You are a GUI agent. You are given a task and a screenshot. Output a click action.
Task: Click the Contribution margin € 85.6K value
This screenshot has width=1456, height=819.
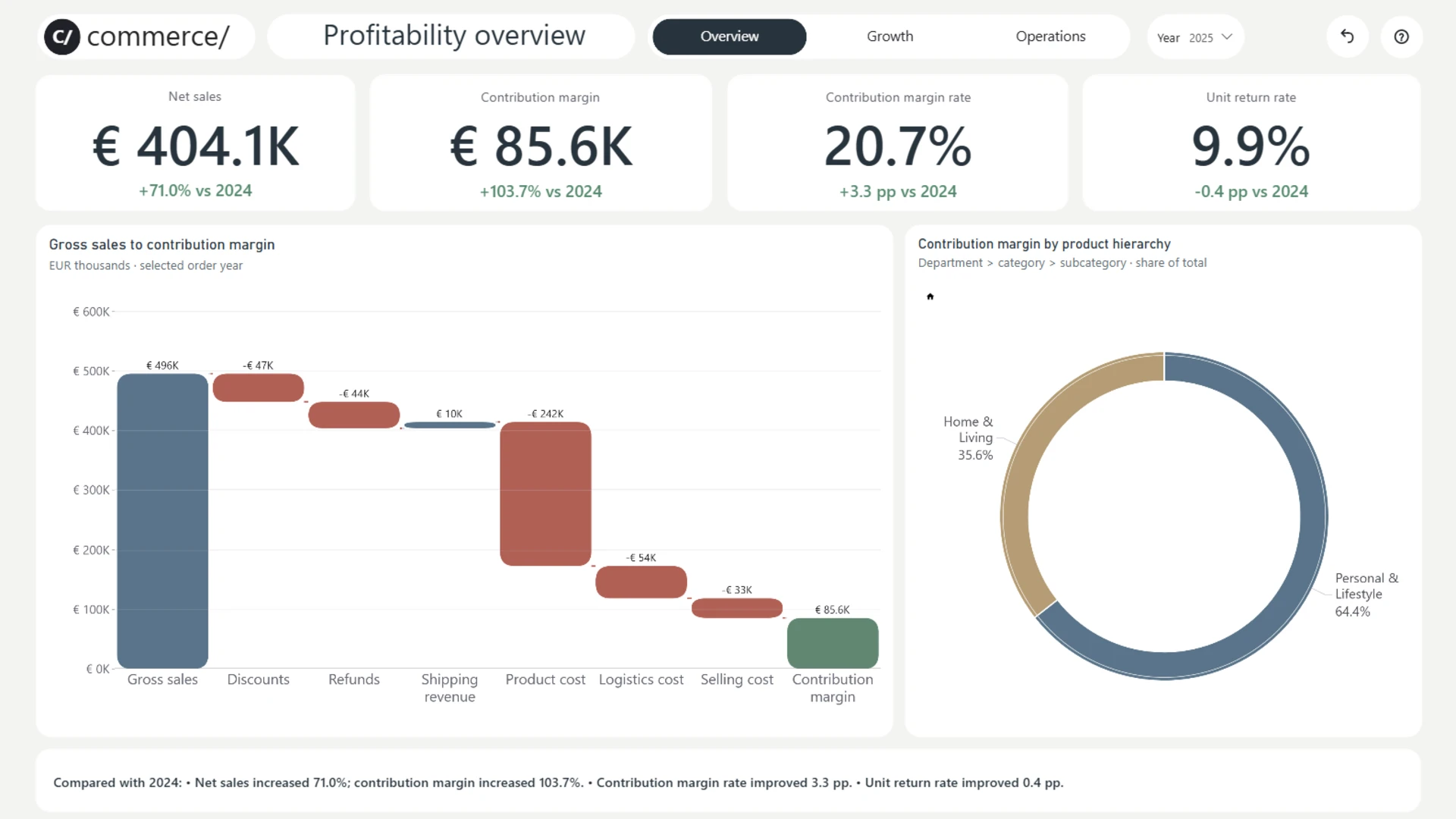pyautogui.click(x=541, y=146)
